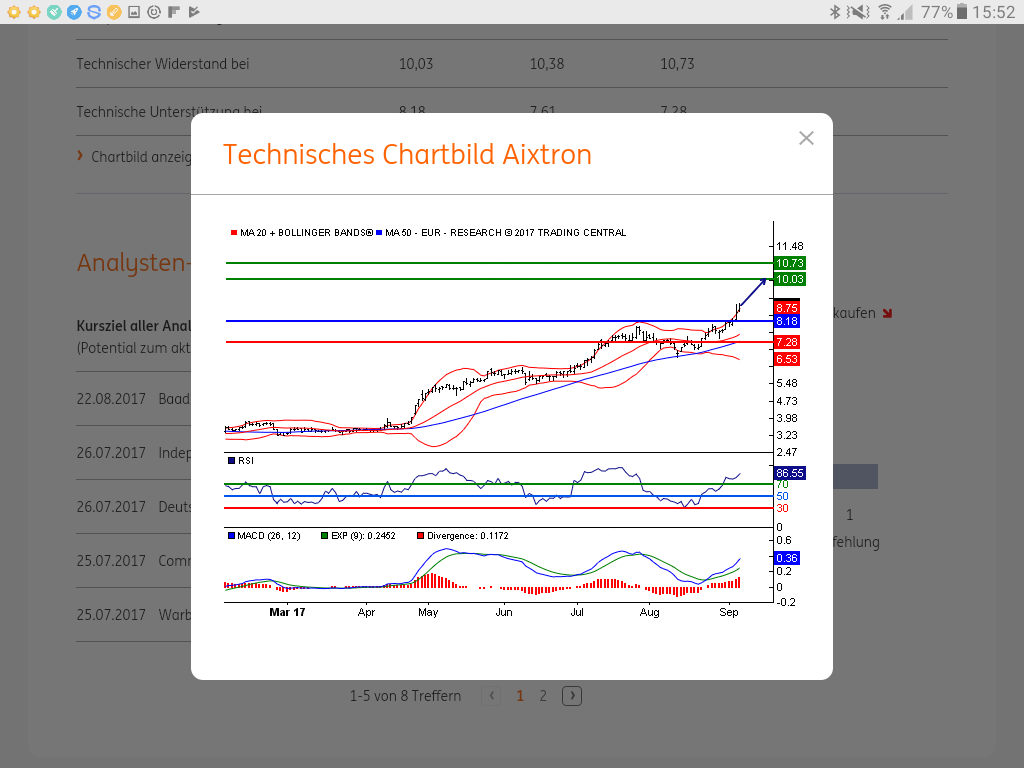The height and width of the screenshot is (768, 1024).
Task: Tap the orange eraser notification icon
Action: [x=114, y=12]
